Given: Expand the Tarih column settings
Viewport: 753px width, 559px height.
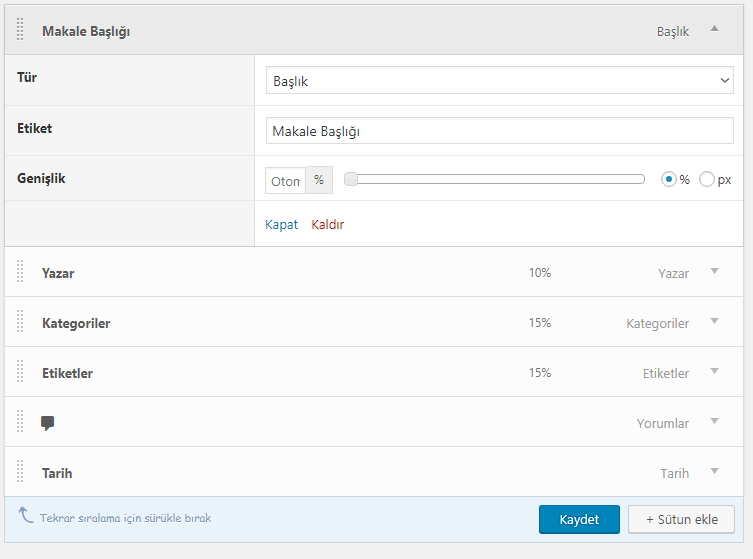Looking at the screenshot, I should tap(715, 471).
